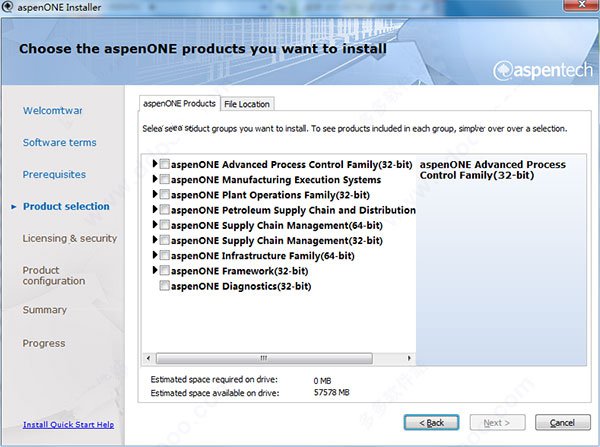Switch to the File Location tab
The image size is (600, 447).
click(x=247, y=104)
